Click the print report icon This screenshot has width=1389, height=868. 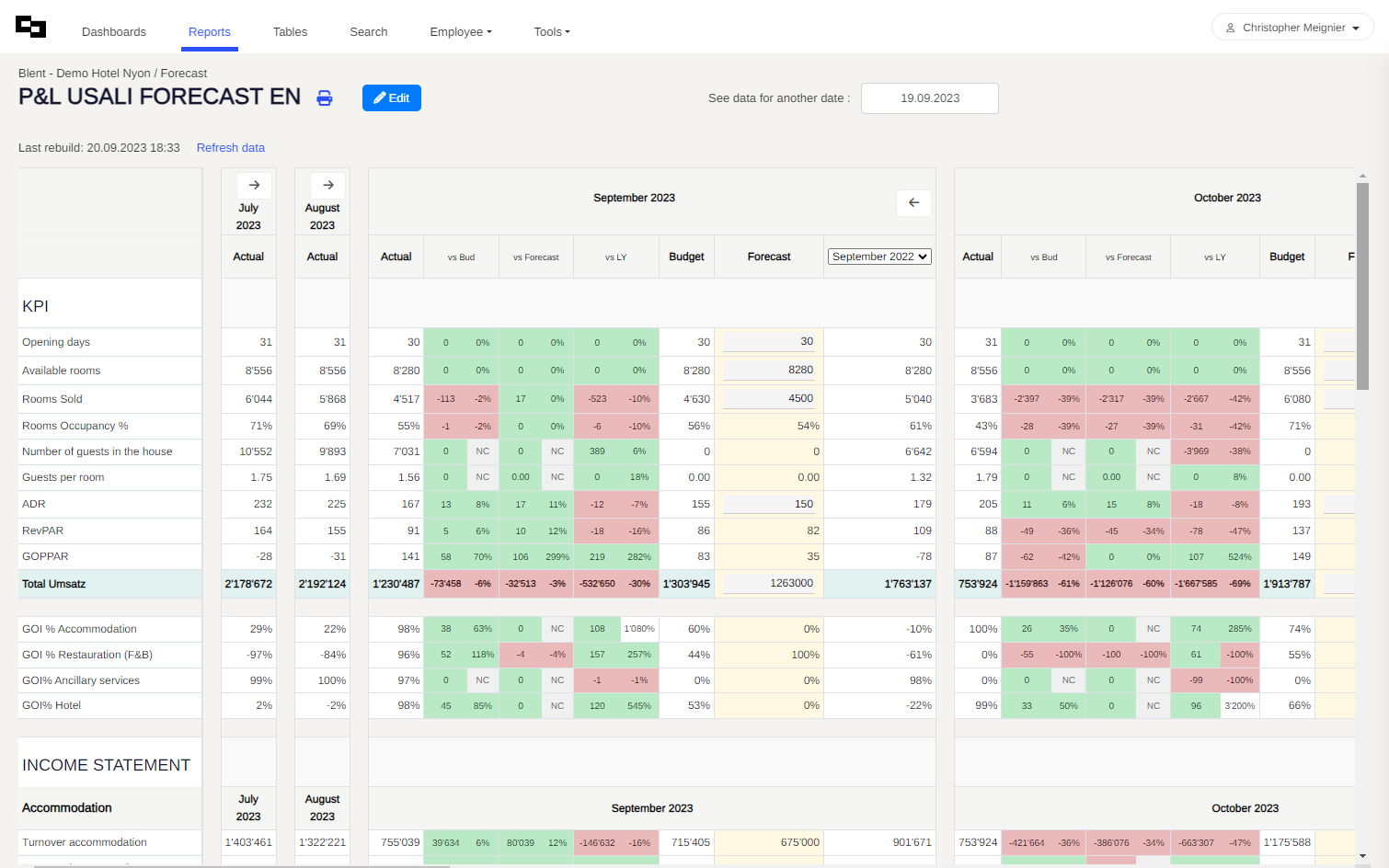click(x=325, y=98)
